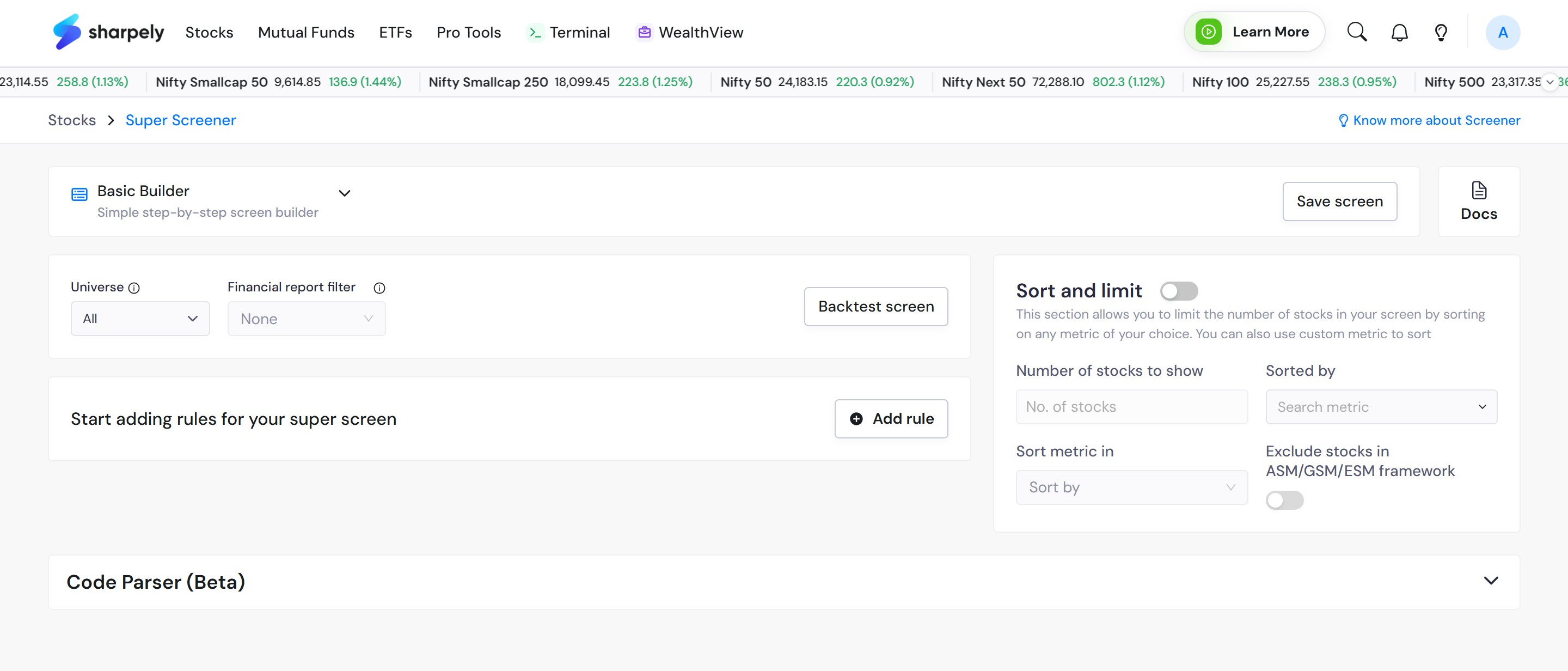
Task: Click the sharpely logo
Action: click(x=108, y=32)
